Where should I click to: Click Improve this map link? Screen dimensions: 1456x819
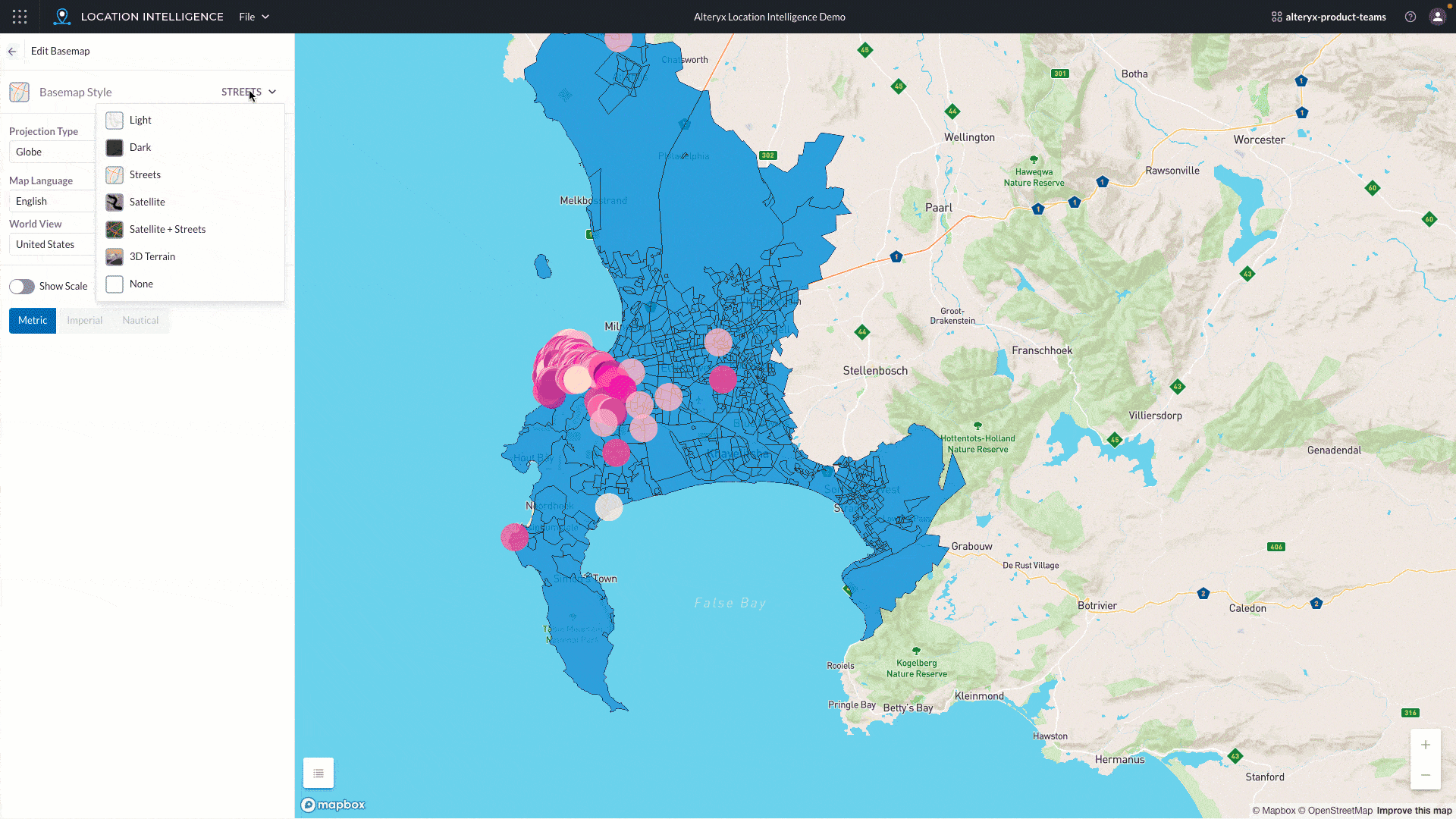pos(1414,811)
